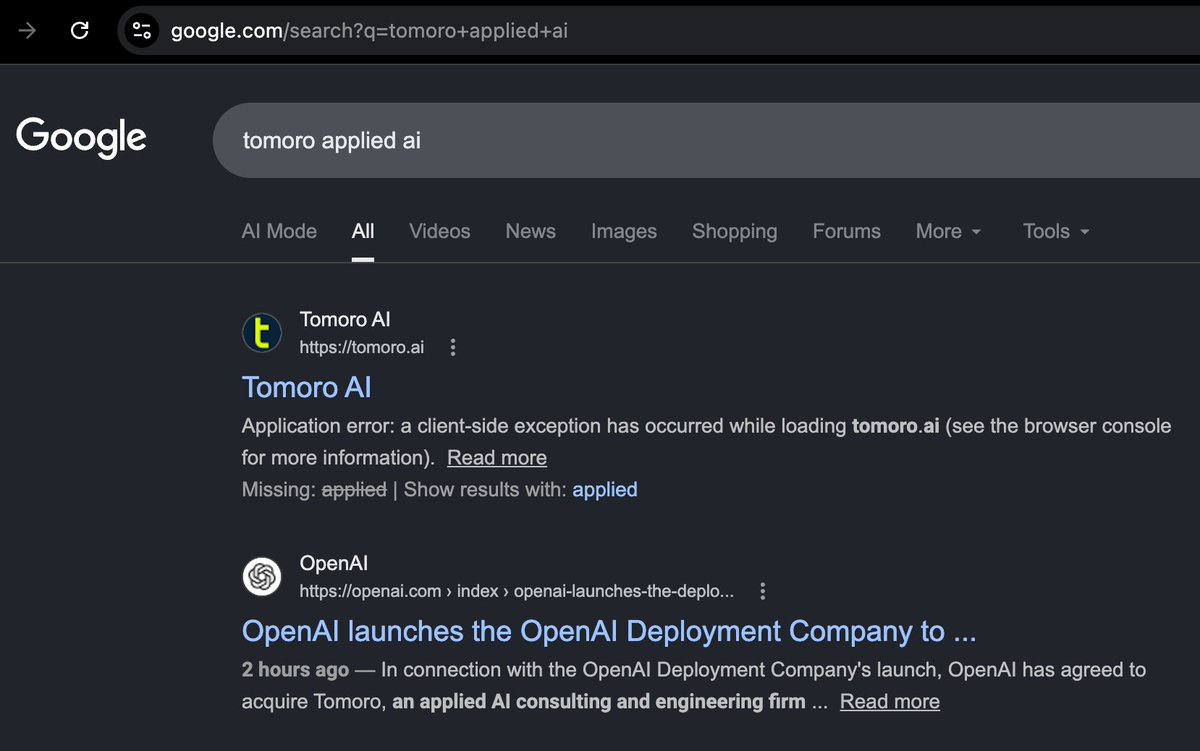The image size is (1200, 751).
Task: Select the All results tab
Action: click(363, 231)
